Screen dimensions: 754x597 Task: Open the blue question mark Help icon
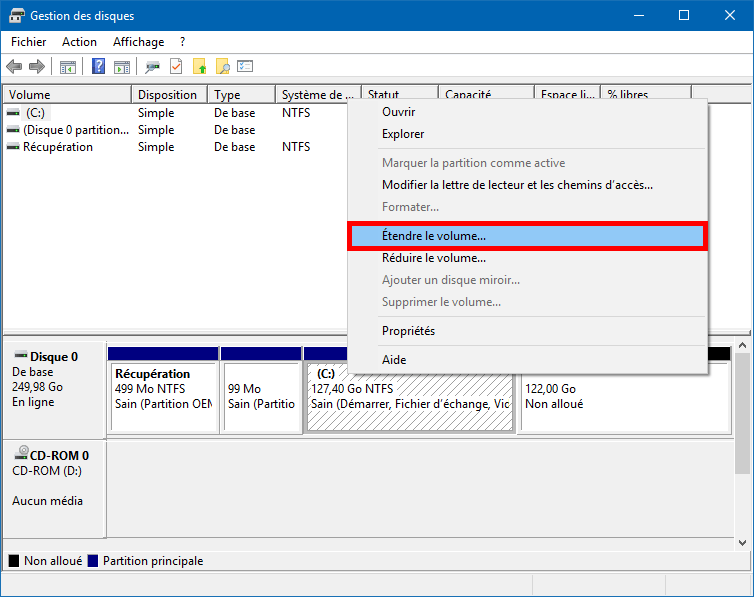(98, 66)
